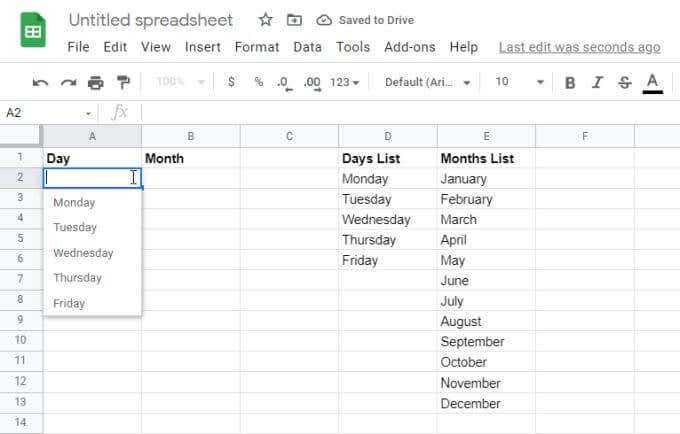Viewport: 680px width, 434px height.
Task: Click the print icon
Action: click(96, 83)
